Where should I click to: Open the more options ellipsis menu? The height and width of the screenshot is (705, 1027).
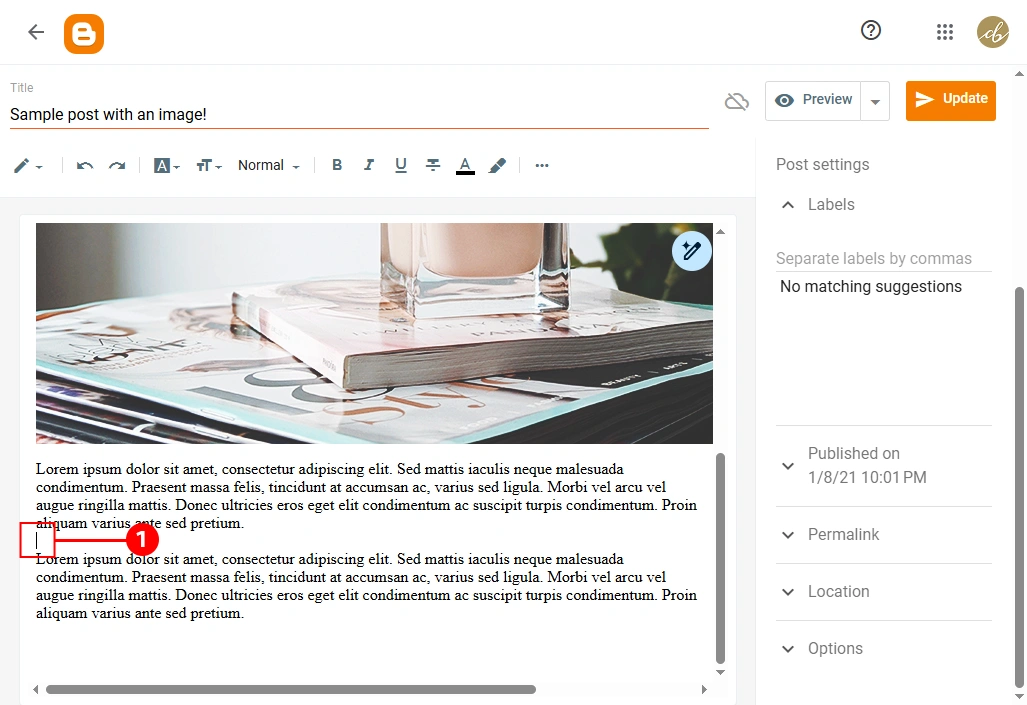pos(542,166)
